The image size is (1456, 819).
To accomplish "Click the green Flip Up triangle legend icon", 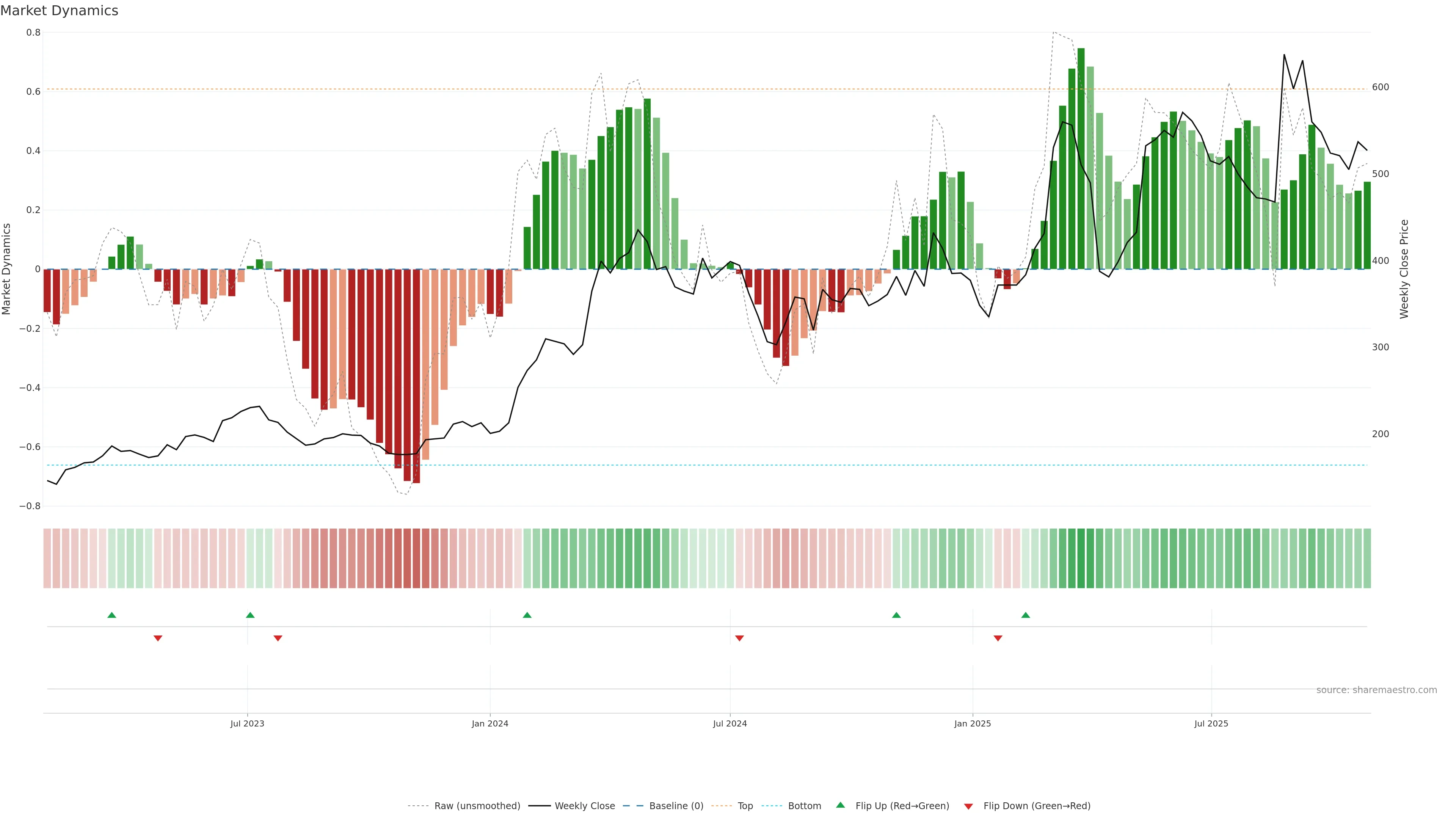I will point(841,805).
